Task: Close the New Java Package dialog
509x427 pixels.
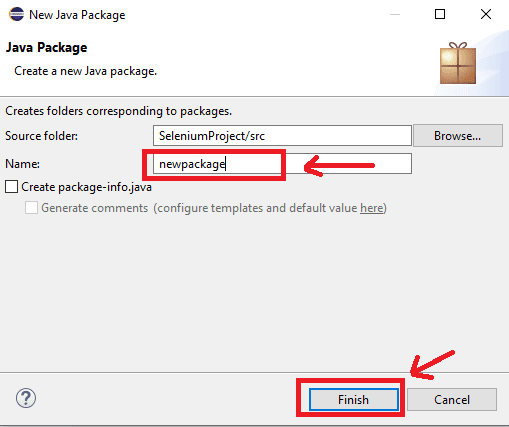Action: (x=486, y=14)
